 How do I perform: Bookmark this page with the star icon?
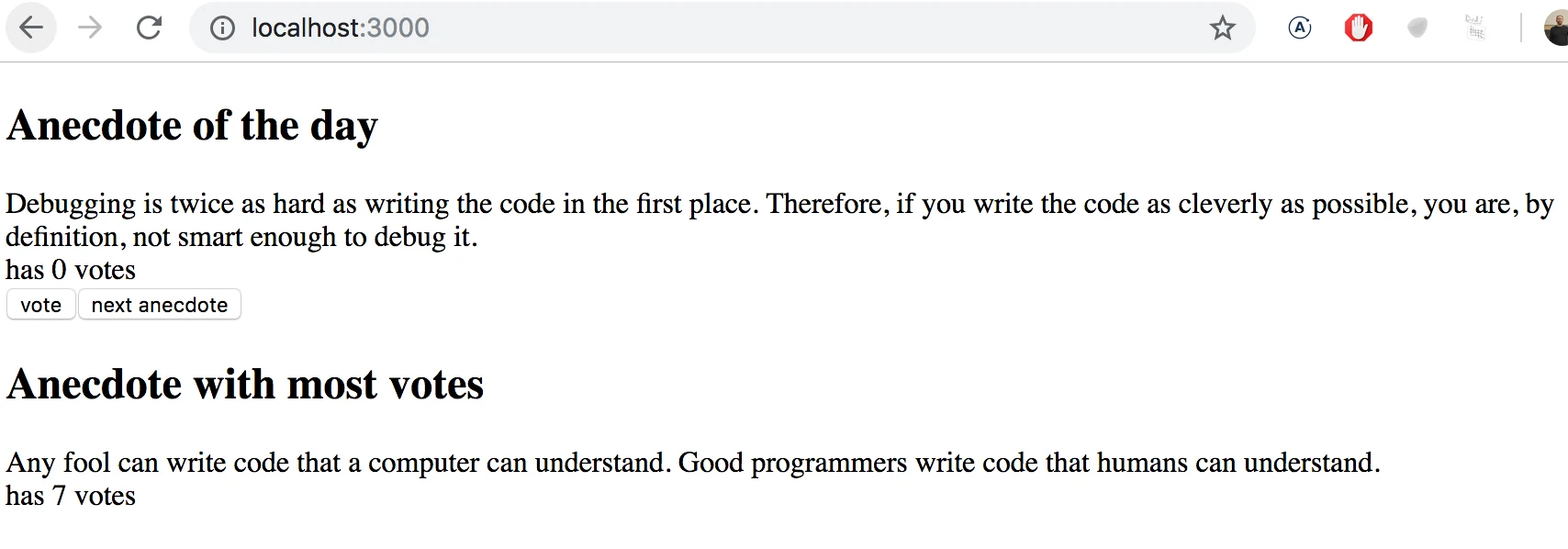(1222, 28)
